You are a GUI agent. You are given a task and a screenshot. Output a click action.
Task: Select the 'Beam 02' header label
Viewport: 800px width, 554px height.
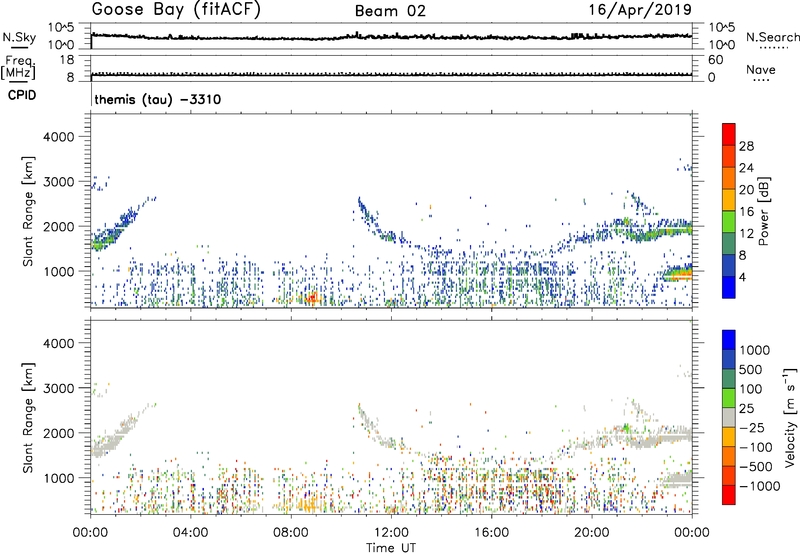pos(390,11)
